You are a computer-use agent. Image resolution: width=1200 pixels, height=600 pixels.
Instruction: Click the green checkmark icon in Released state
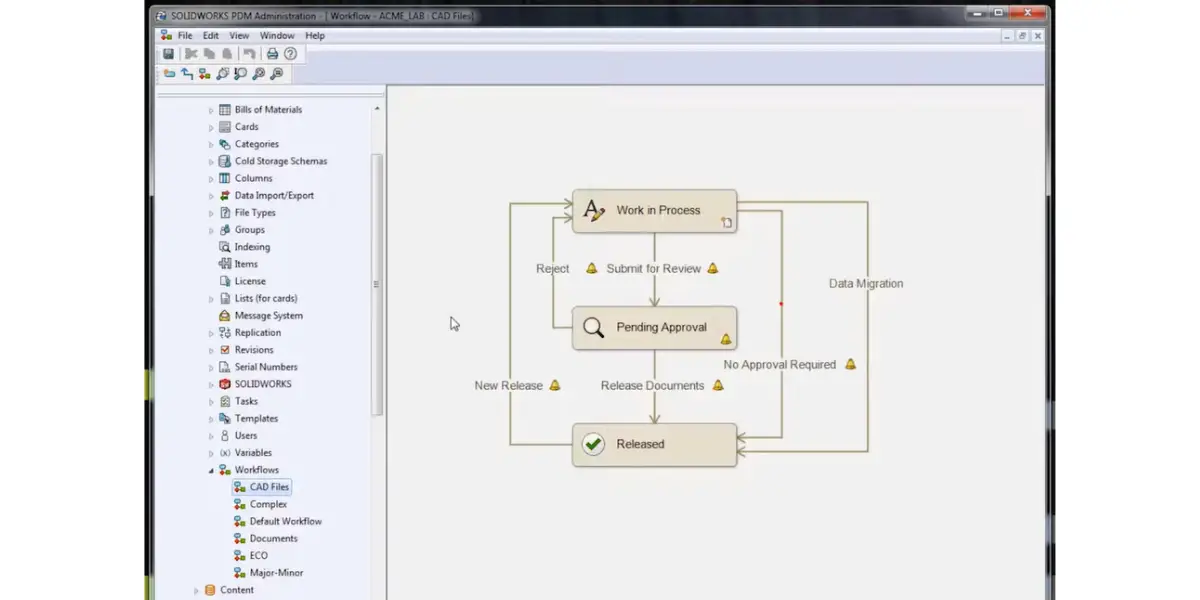point(594,444)
